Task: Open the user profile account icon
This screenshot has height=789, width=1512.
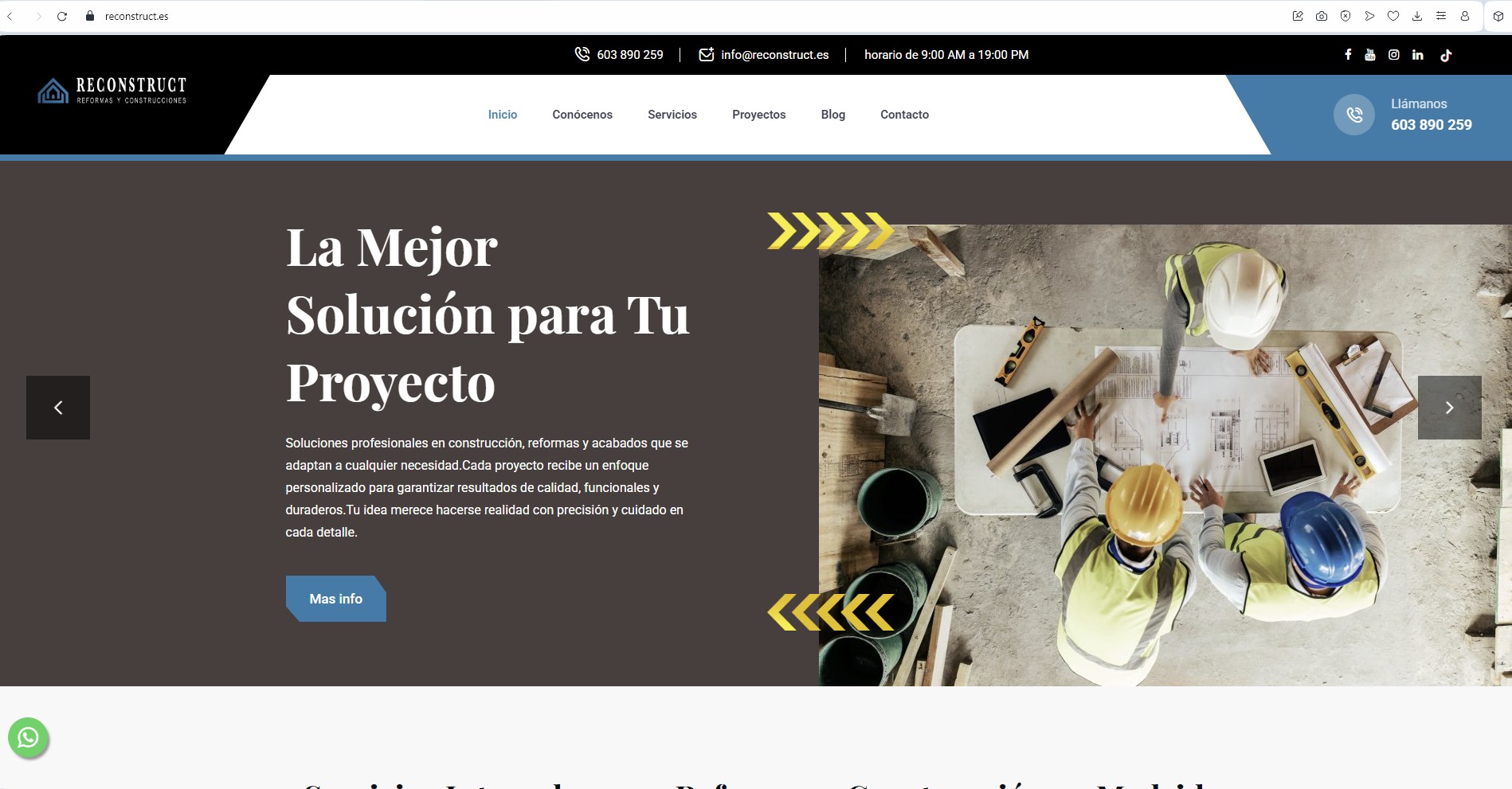Action: coord(1465,16)
